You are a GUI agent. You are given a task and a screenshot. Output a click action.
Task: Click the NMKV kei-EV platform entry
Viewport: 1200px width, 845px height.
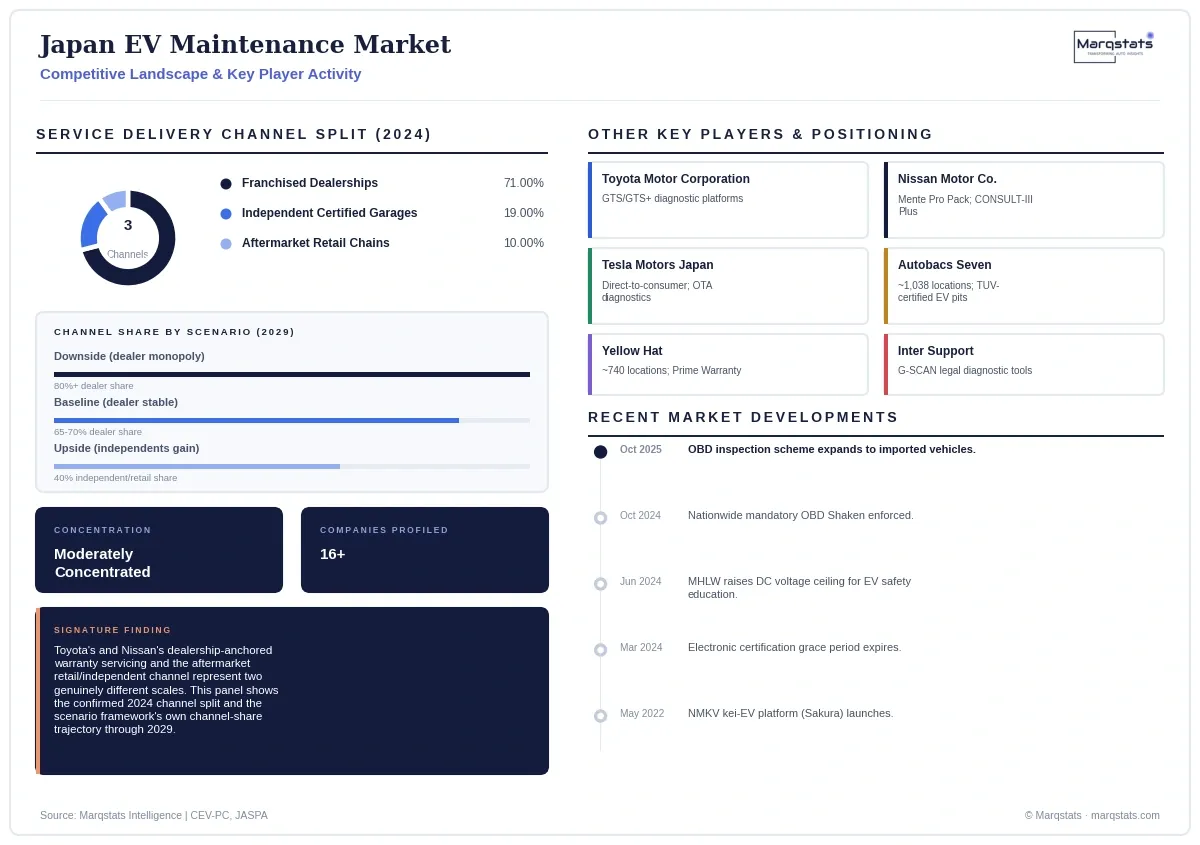[x=791, y=713]
